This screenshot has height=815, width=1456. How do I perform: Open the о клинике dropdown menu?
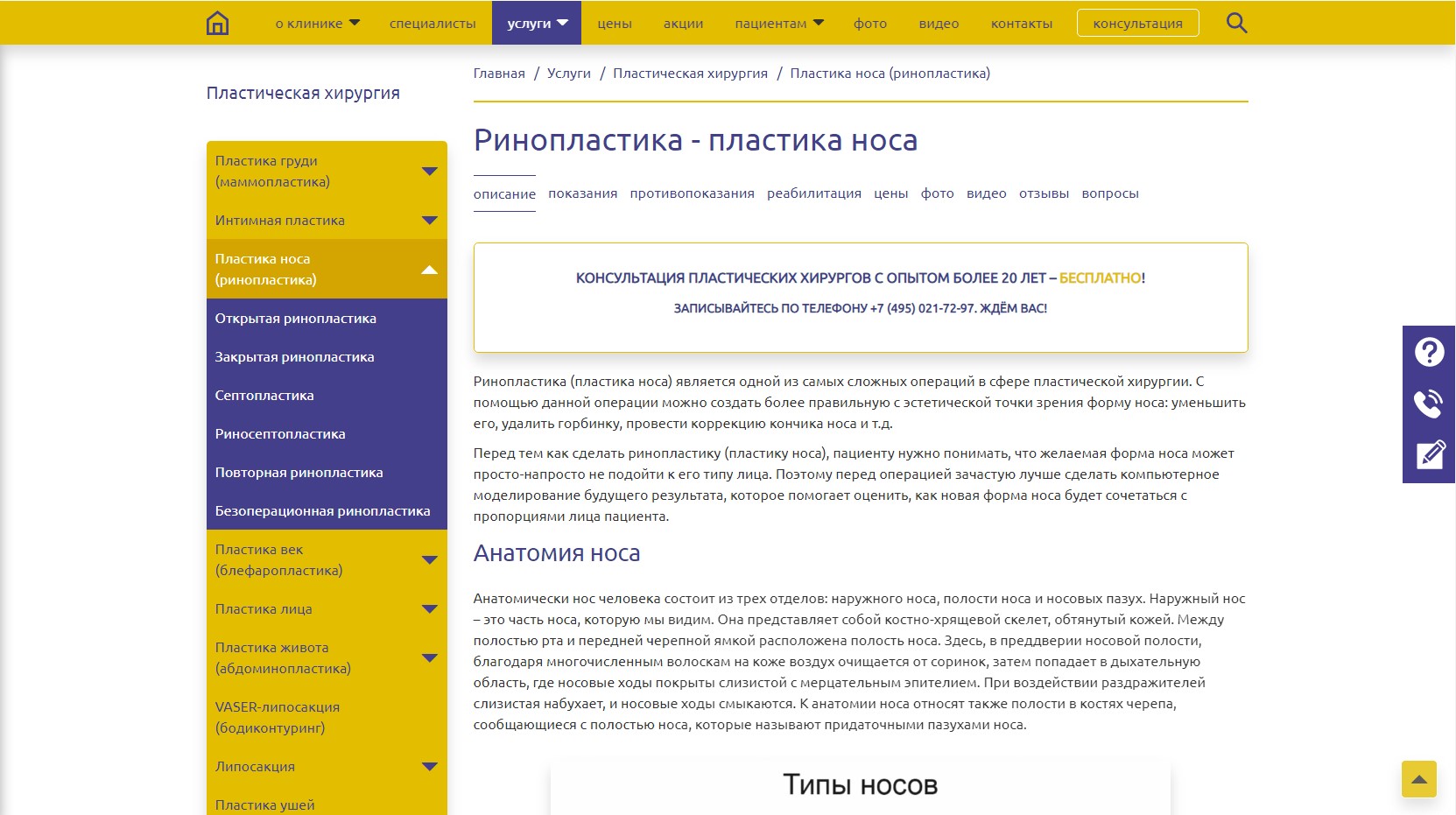click(317, 24)
